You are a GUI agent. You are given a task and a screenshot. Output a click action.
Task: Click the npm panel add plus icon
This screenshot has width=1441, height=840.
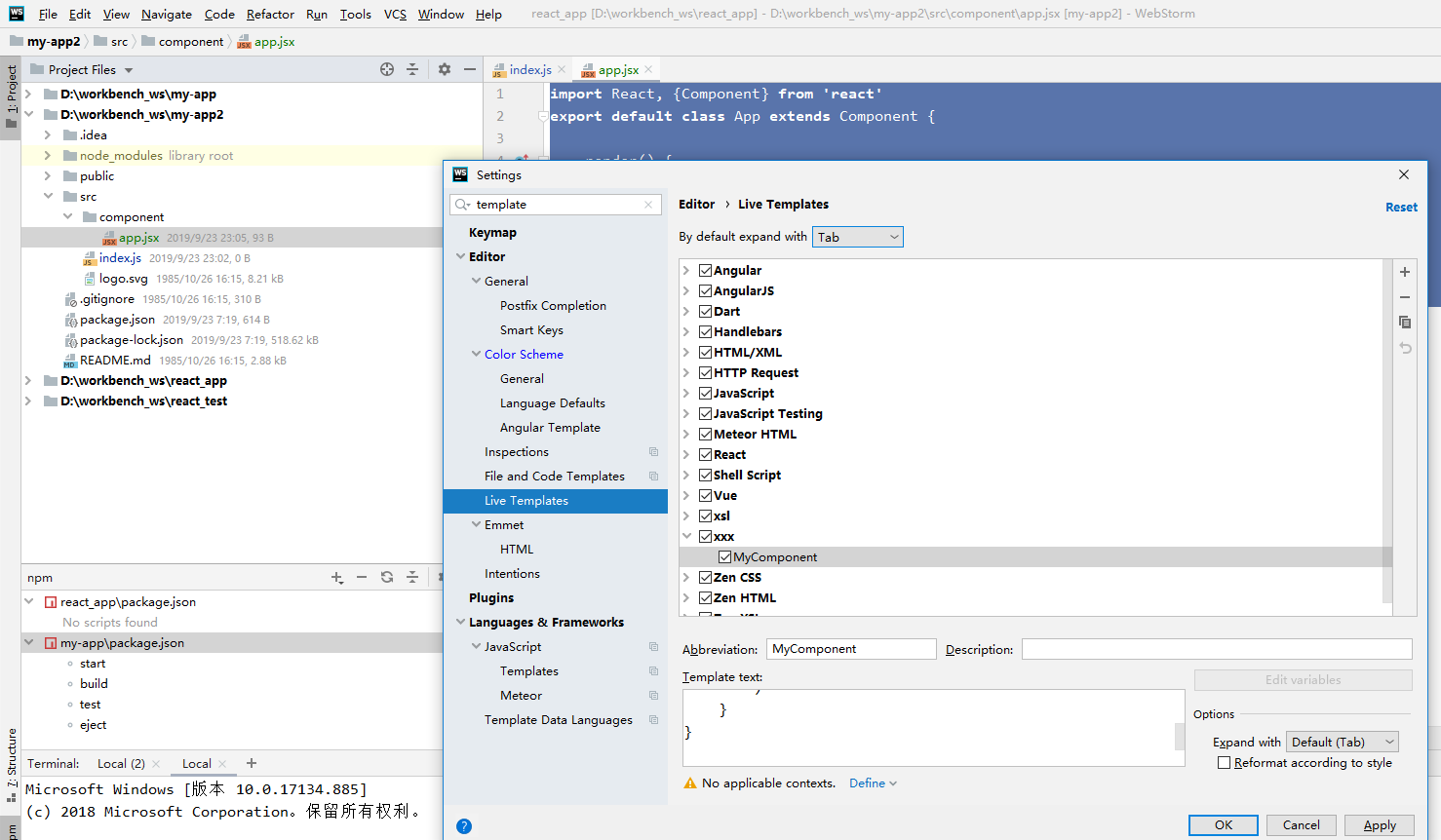[337, 578]
